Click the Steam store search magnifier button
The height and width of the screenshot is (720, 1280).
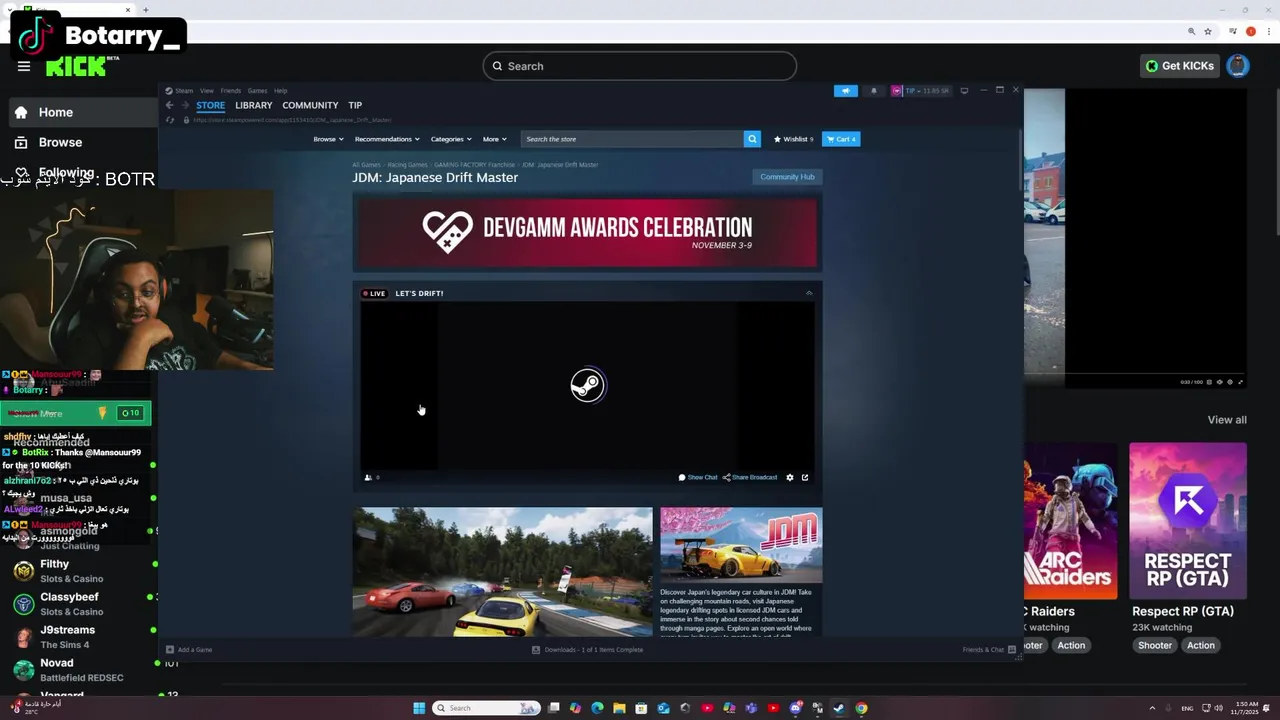coord(752,139)
